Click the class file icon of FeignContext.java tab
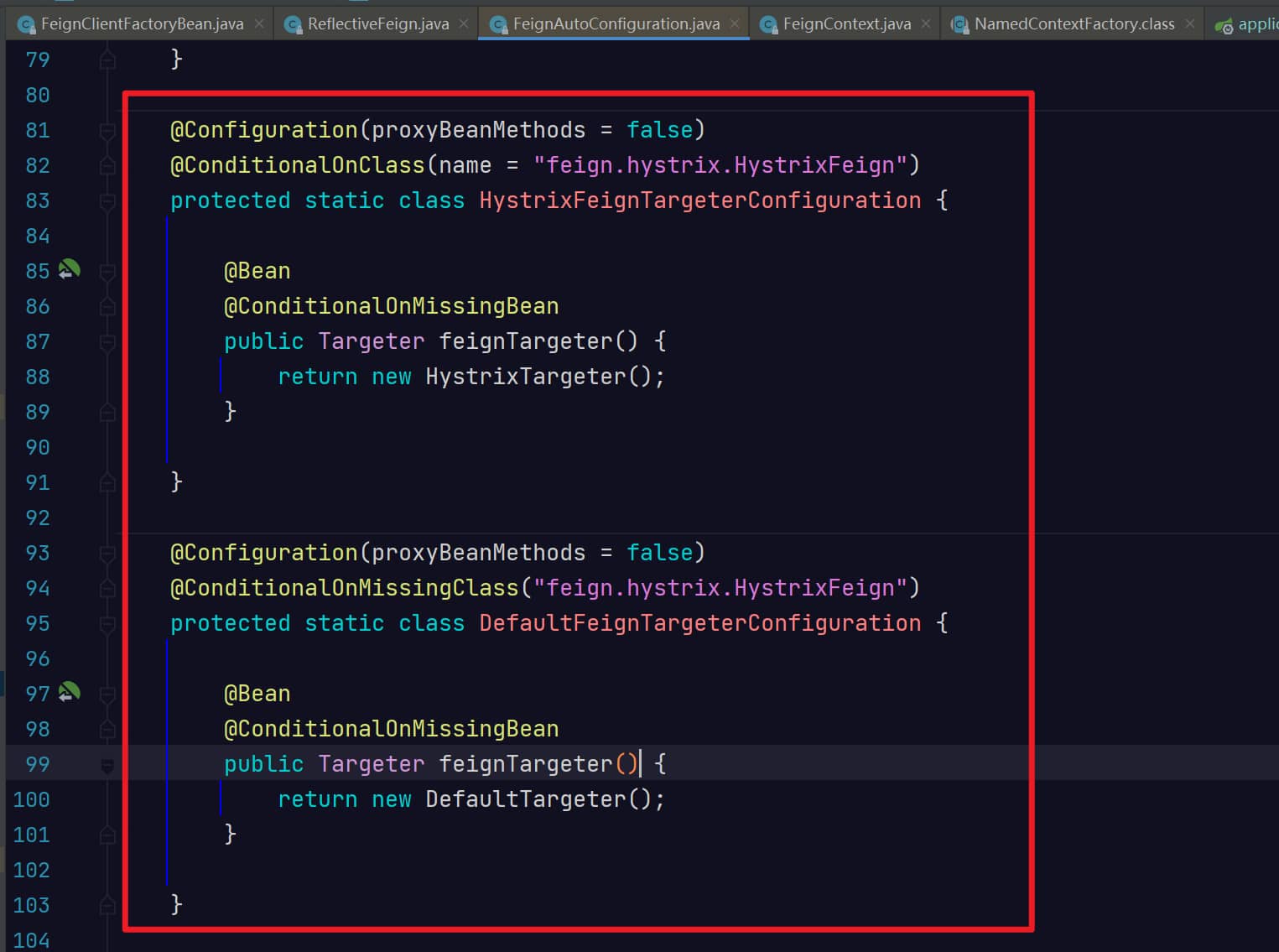This screenshot has width=1279, height=952. tap(769, 24)
